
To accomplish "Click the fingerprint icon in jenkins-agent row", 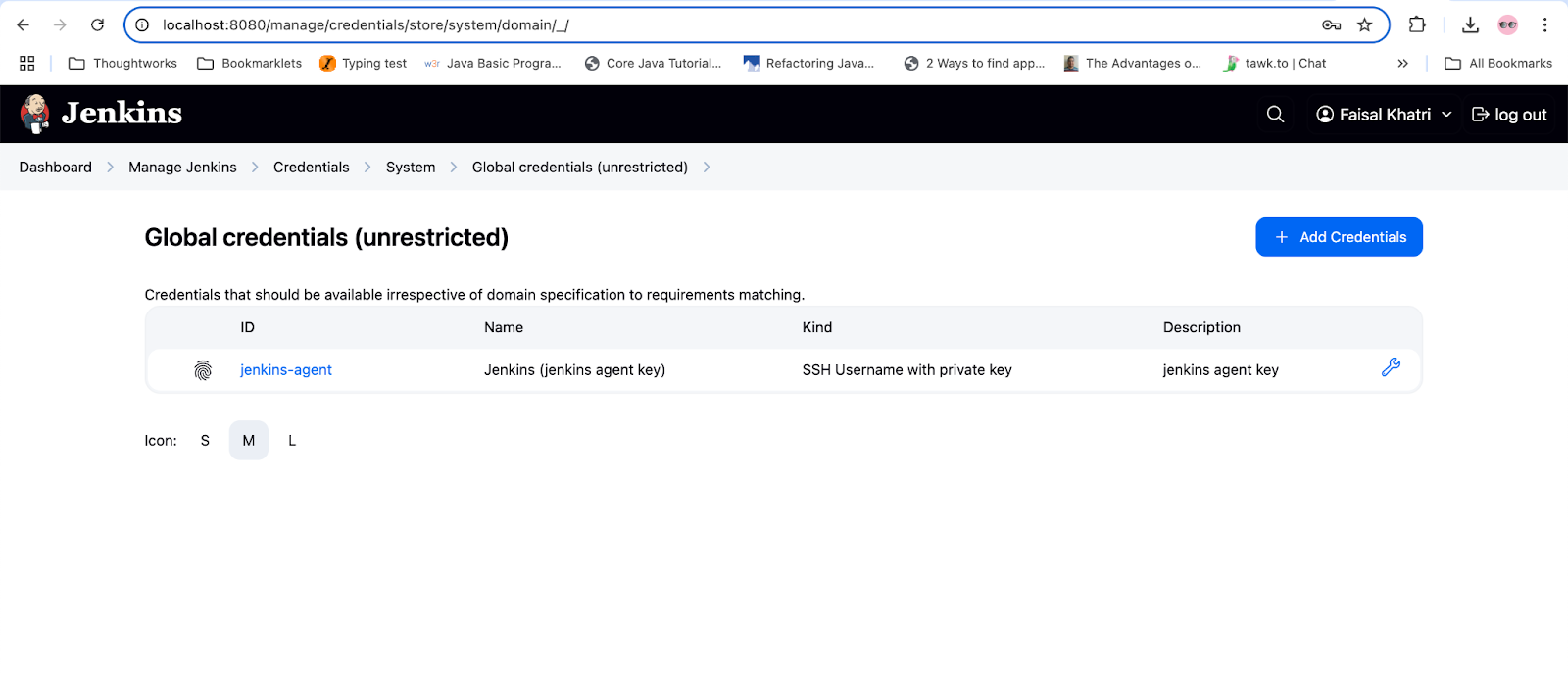I will coord(203,370).
